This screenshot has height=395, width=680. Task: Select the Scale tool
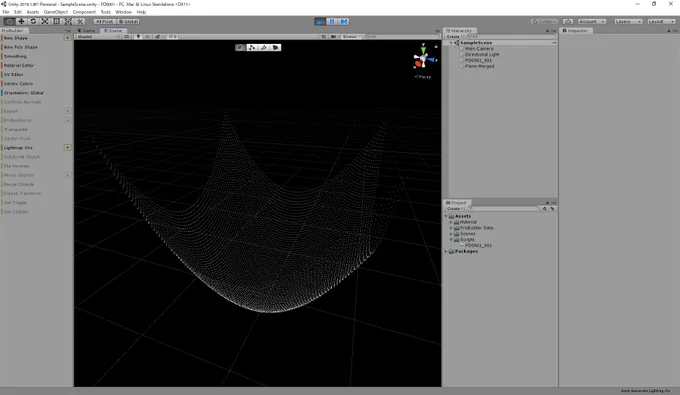coord(45,21)
